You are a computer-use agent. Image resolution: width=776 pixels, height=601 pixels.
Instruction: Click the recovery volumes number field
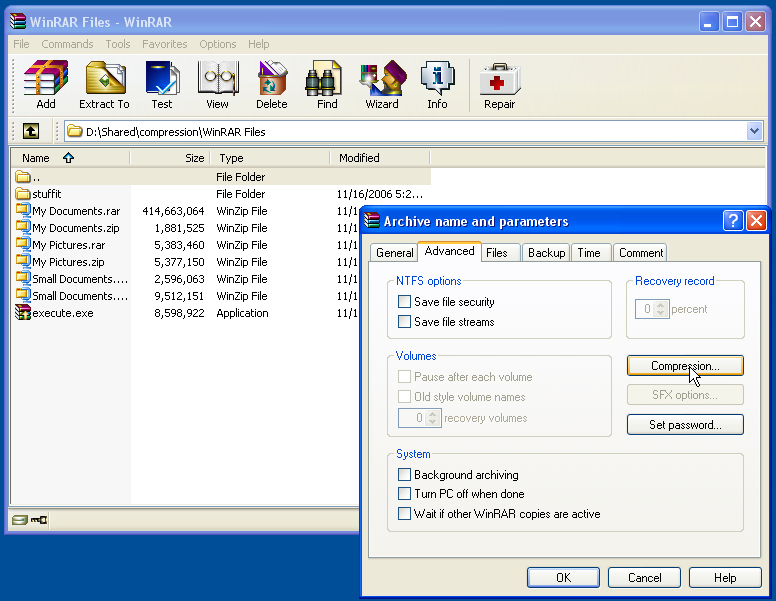[x=412, y=418]
